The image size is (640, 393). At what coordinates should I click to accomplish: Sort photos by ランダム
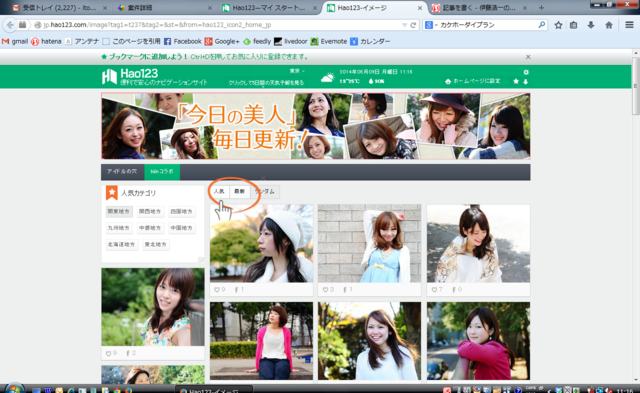(265, 191)
